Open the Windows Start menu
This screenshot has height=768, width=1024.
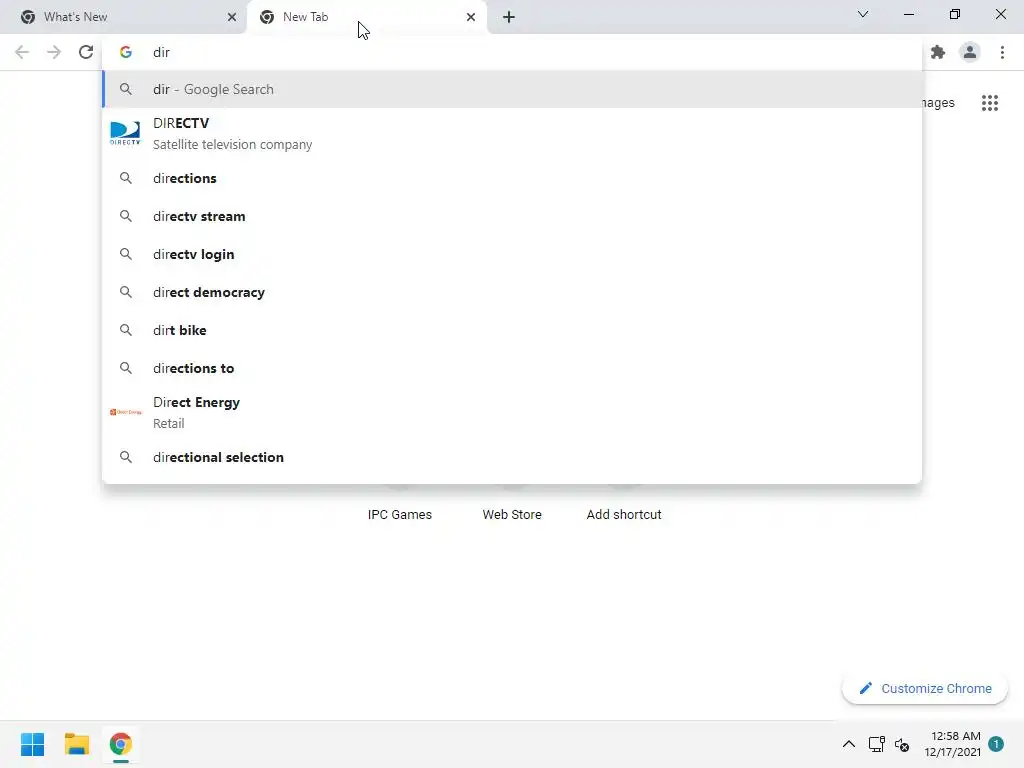click(x=33, y=744)
